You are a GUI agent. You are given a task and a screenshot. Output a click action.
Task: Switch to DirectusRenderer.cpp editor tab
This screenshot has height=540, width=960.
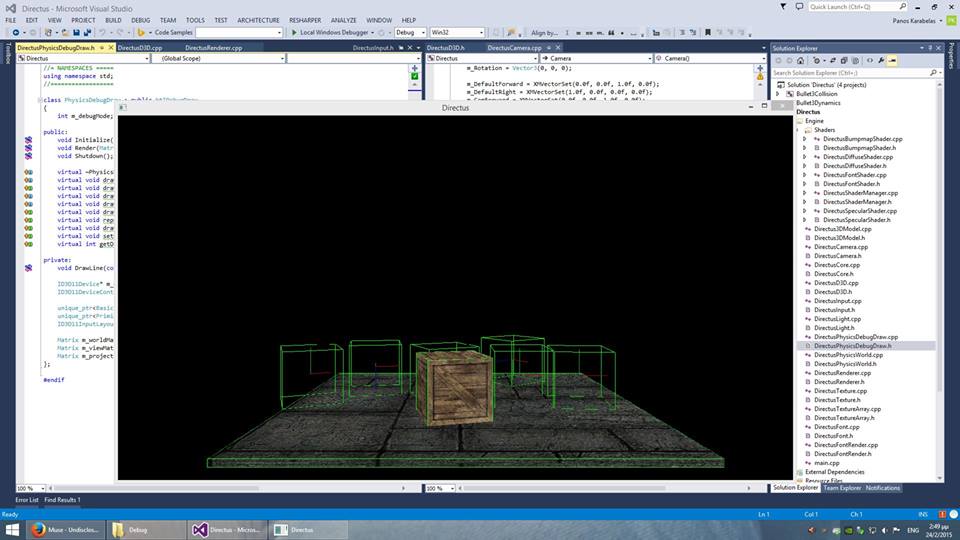[x=214, y=48]
